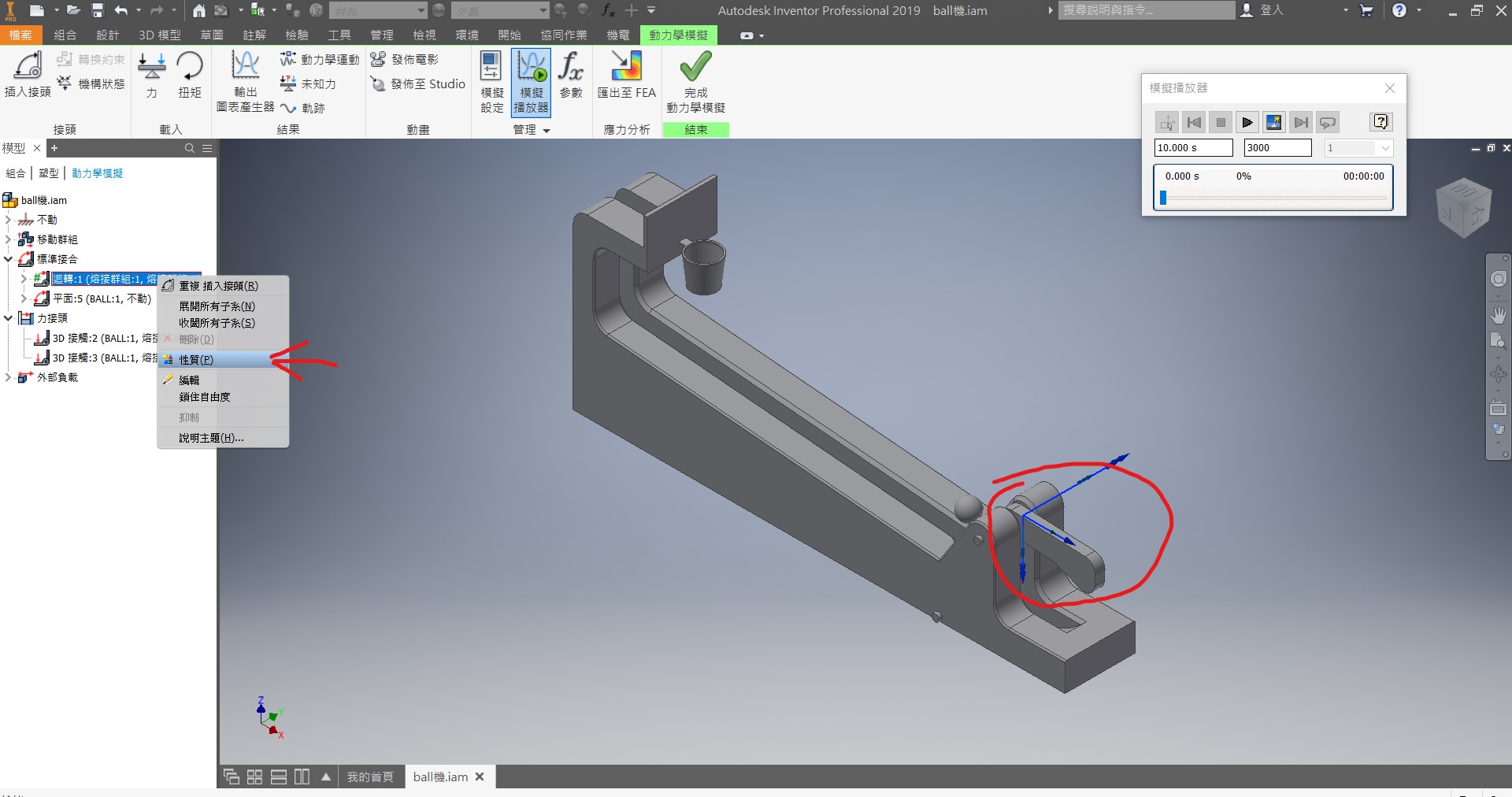Choose 性質(P) in the context menu

196,360
